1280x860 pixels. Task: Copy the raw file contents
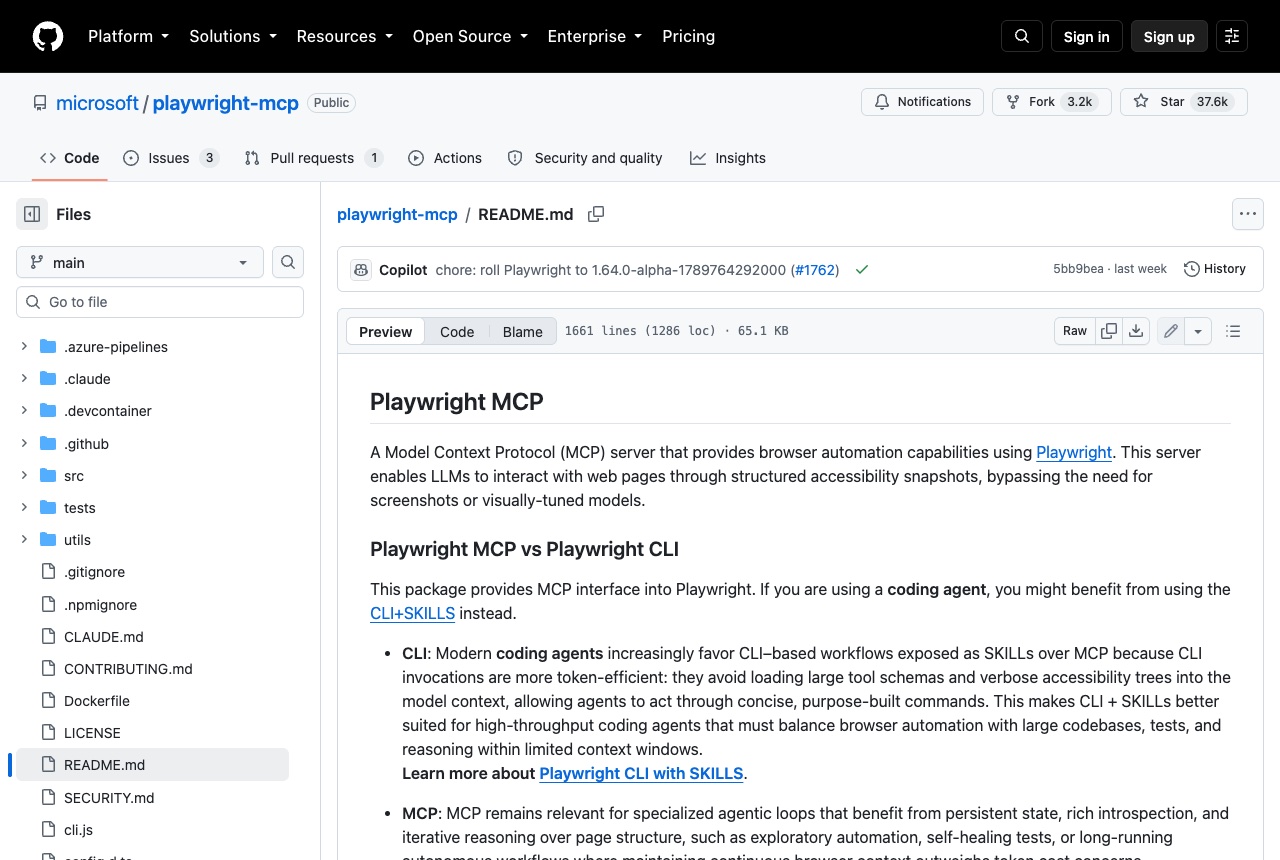(x=1109, y=331)
